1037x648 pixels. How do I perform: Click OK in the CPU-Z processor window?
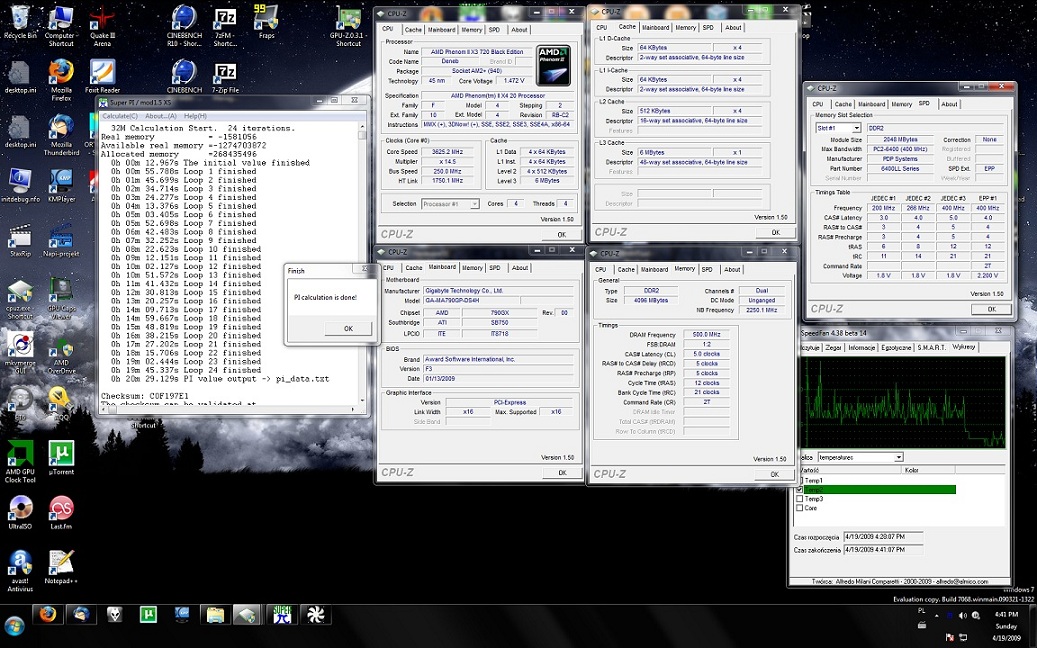tap(561, 235)
